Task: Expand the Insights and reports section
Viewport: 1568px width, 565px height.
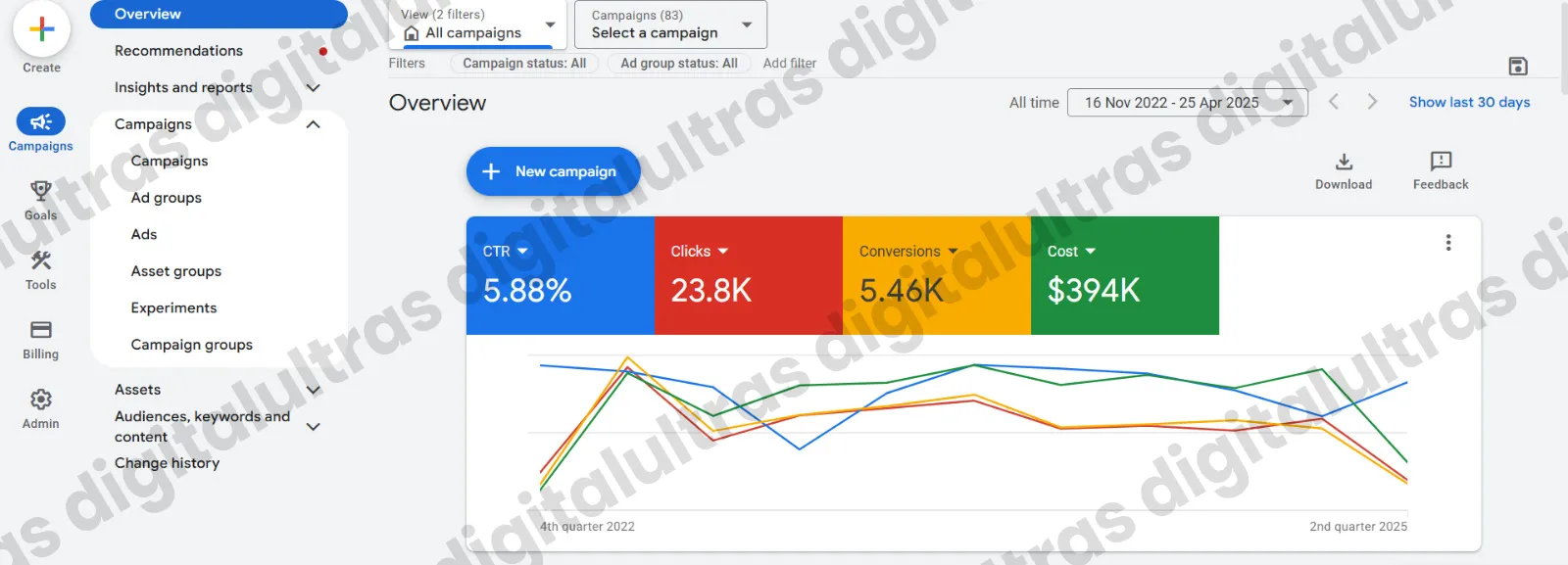Action: (314, 88)
